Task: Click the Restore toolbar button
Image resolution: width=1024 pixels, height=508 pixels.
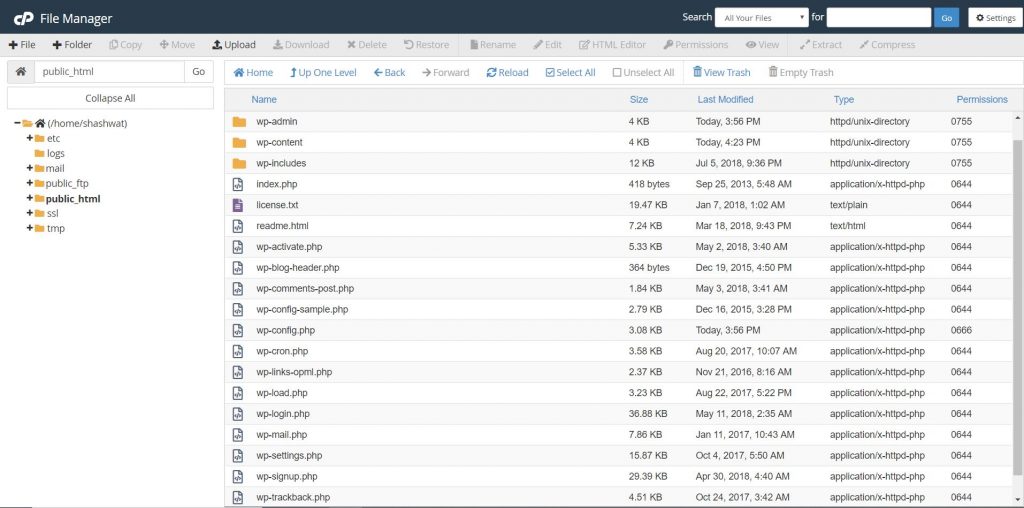Action: click(426, 44)
